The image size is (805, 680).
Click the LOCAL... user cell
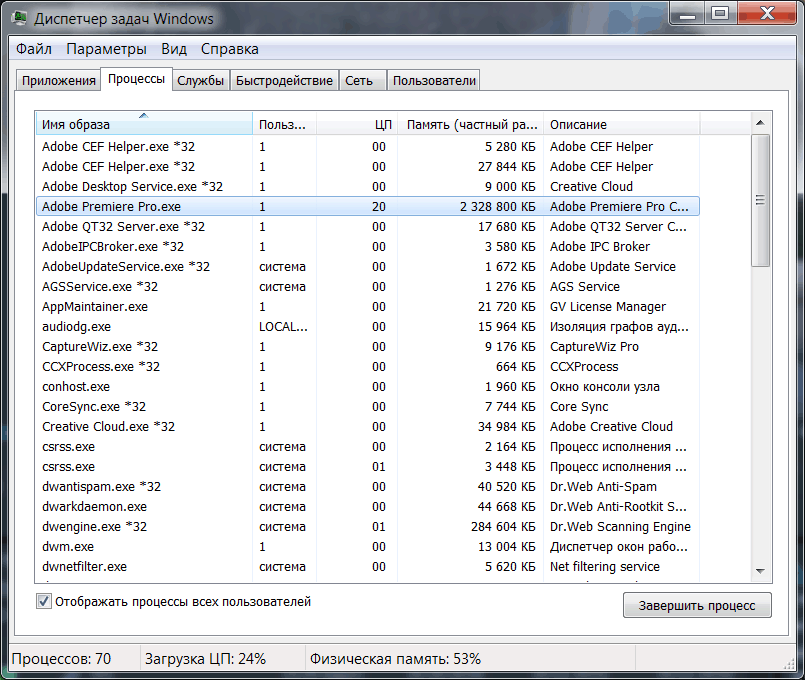pyautogui.click(x=283, y=326)
